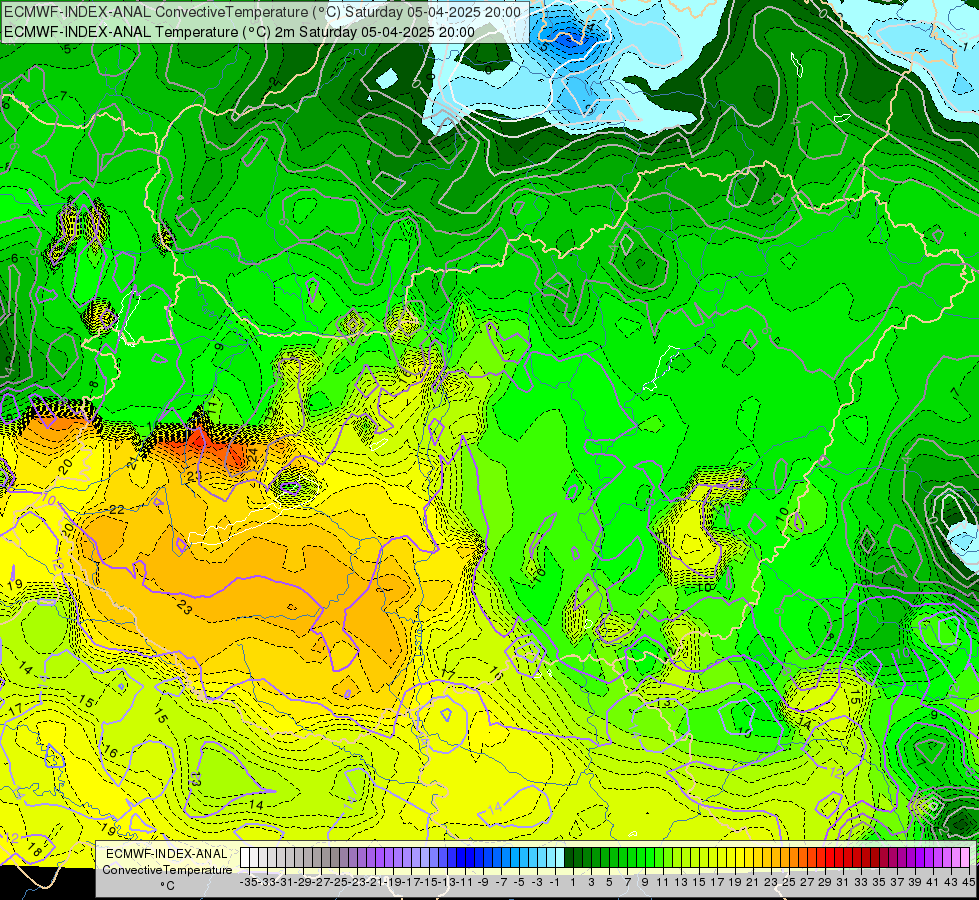Click the 18 contour label near the bottom-left corner
Viewport: 979px width, 900px height.
(x=35, y=849)
